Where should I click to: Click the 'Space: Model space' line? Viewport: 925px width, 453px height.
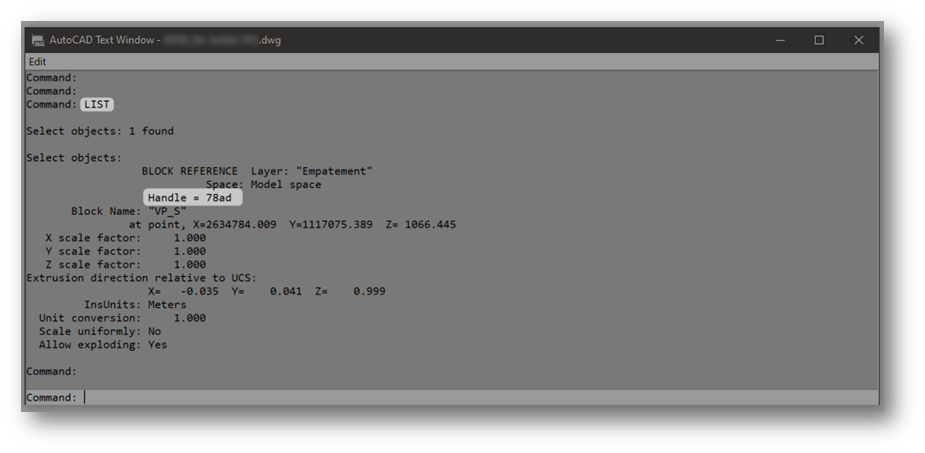click(263, 185)
